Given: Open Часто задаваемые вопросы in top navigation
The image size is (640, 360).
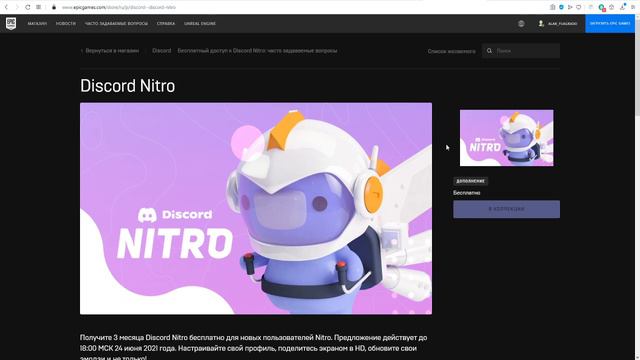Looking at the screenshot, I should tap(116, 24).
